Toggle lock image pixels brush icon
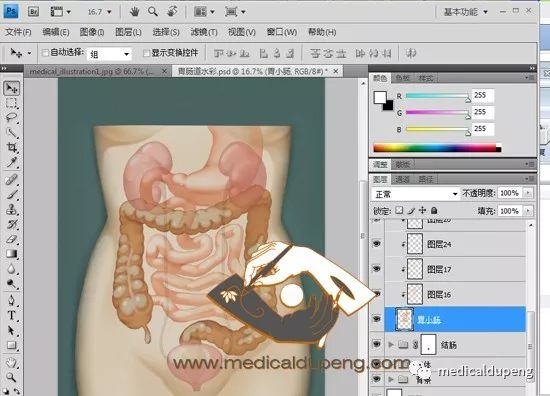Image resolution: width=550 pixels, height=396 pixels. pyautogui.click(x=411, y=211)
